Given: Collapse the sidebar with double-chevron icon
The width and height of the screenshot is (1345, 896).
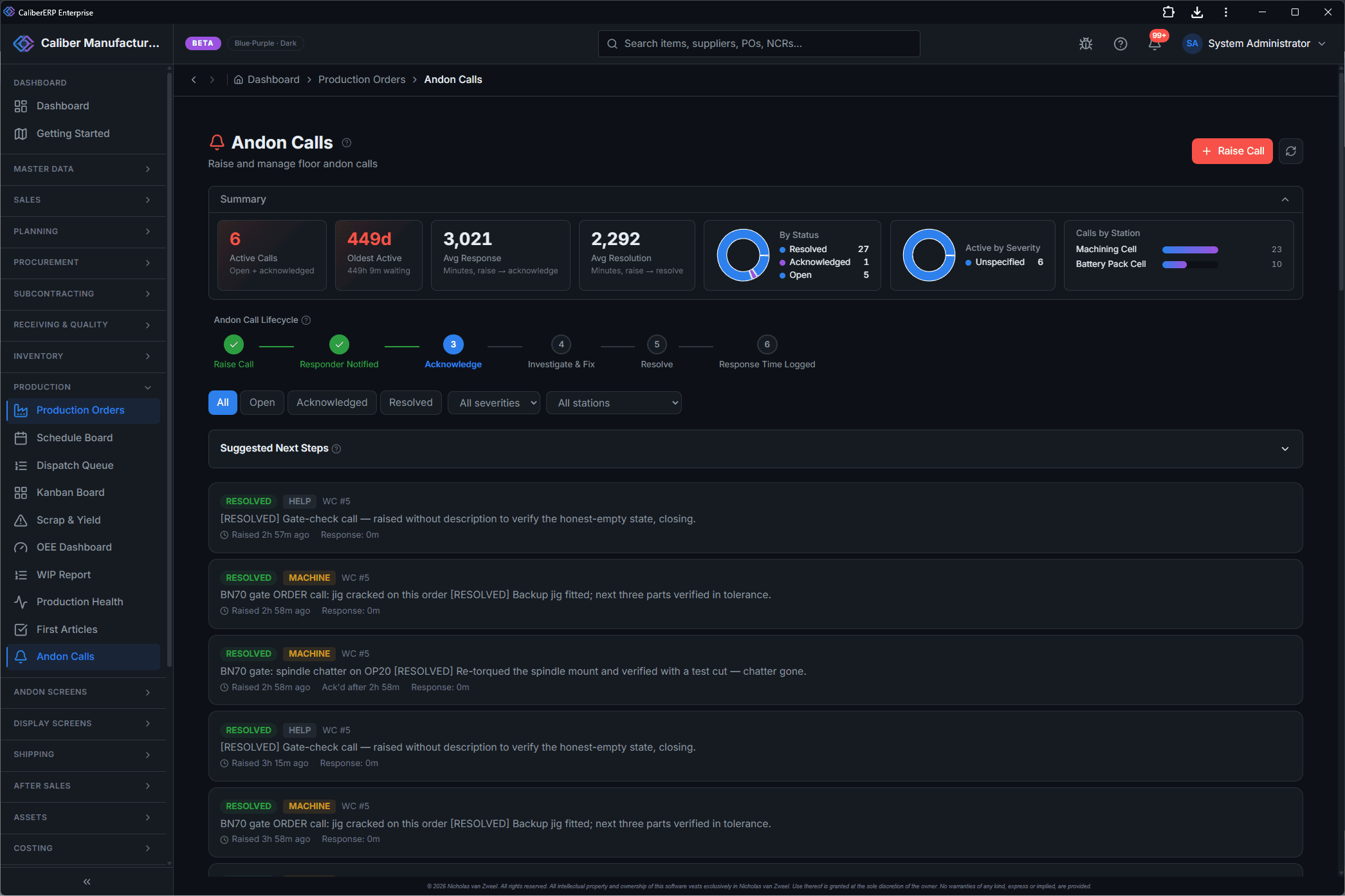Looking at the screenshot, I should tap(87, 882).
